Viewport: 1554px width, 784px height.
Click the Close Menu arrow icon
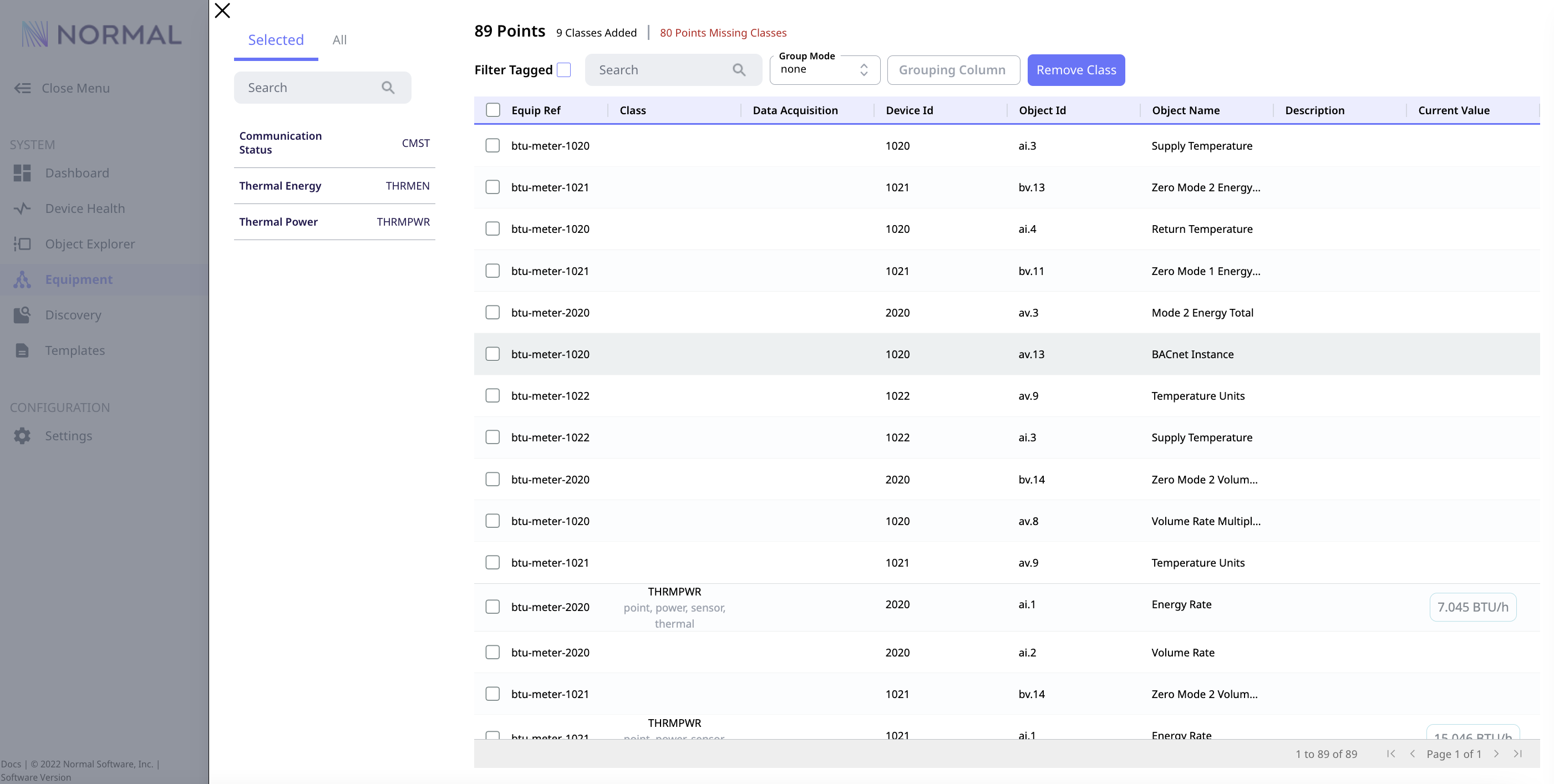[22, 88]
